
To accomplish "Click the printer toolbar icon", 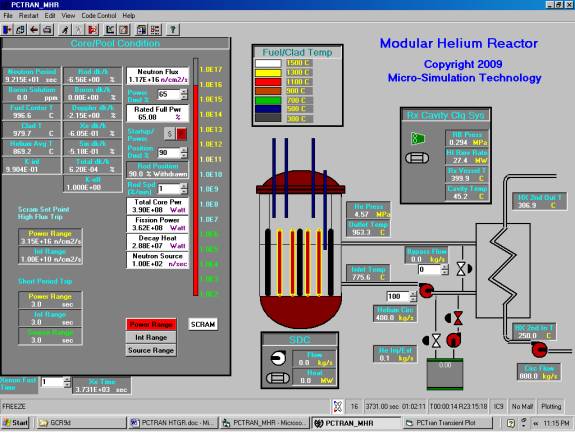I will tap(47, 30).
